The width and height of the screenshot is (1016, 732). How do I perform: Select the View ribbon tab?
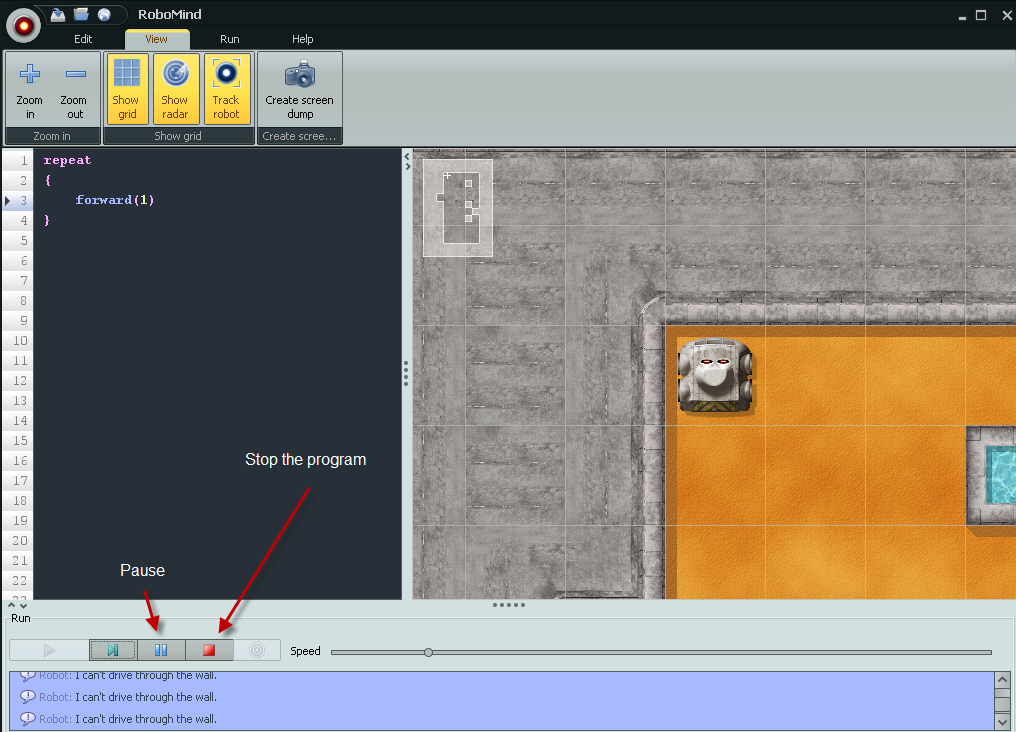(156, 39)
